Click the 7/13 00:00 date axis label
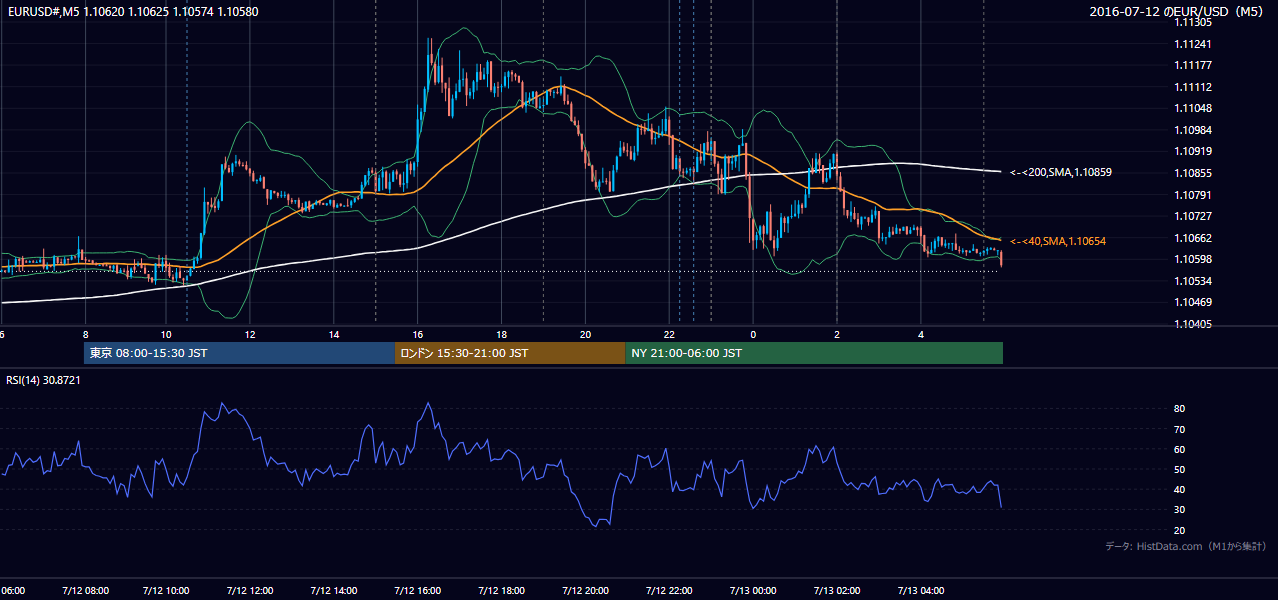 [x=753, y=590]
